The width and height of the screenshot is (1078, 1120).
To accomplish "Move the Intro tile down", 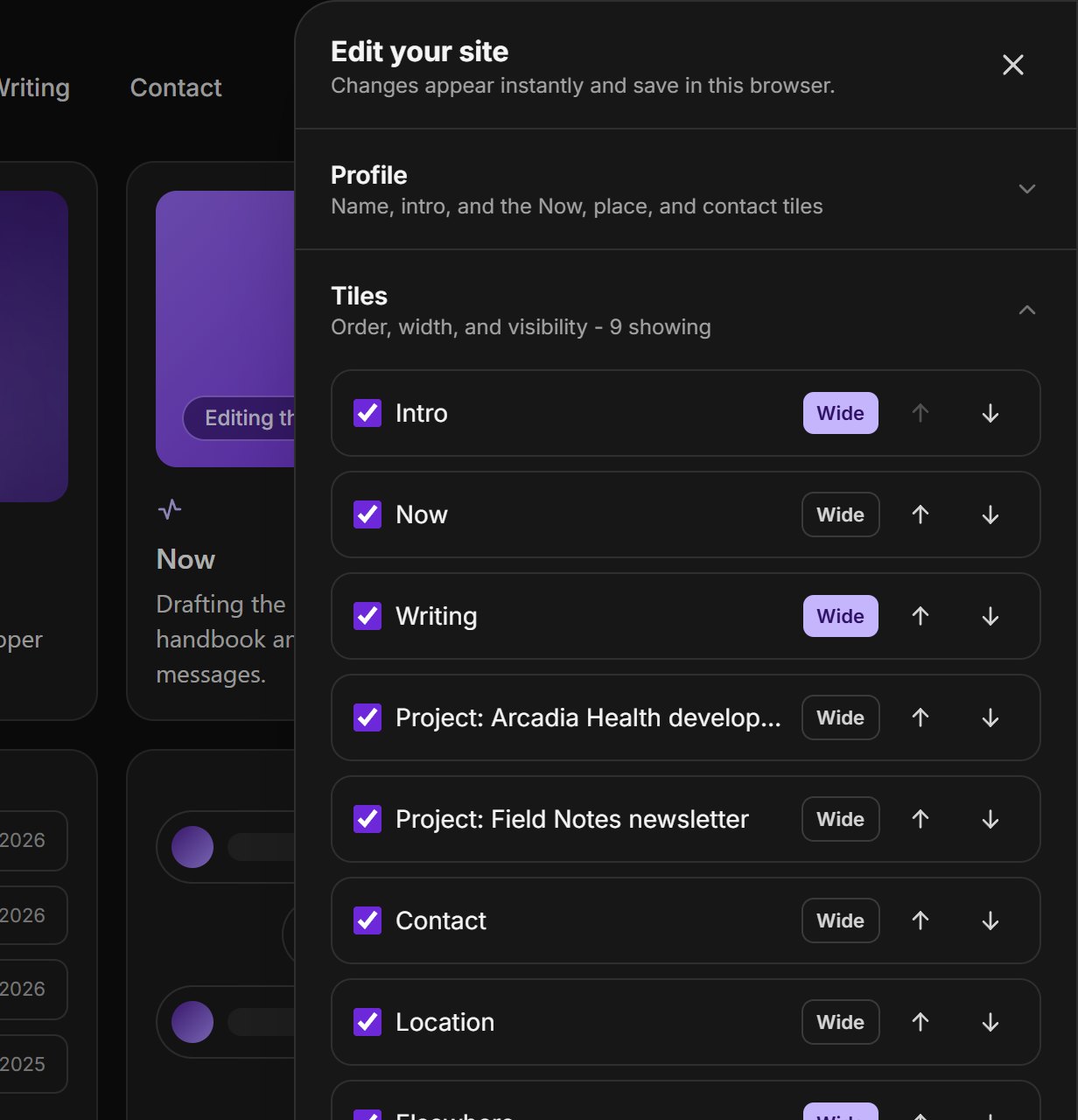I will point(990,413).
